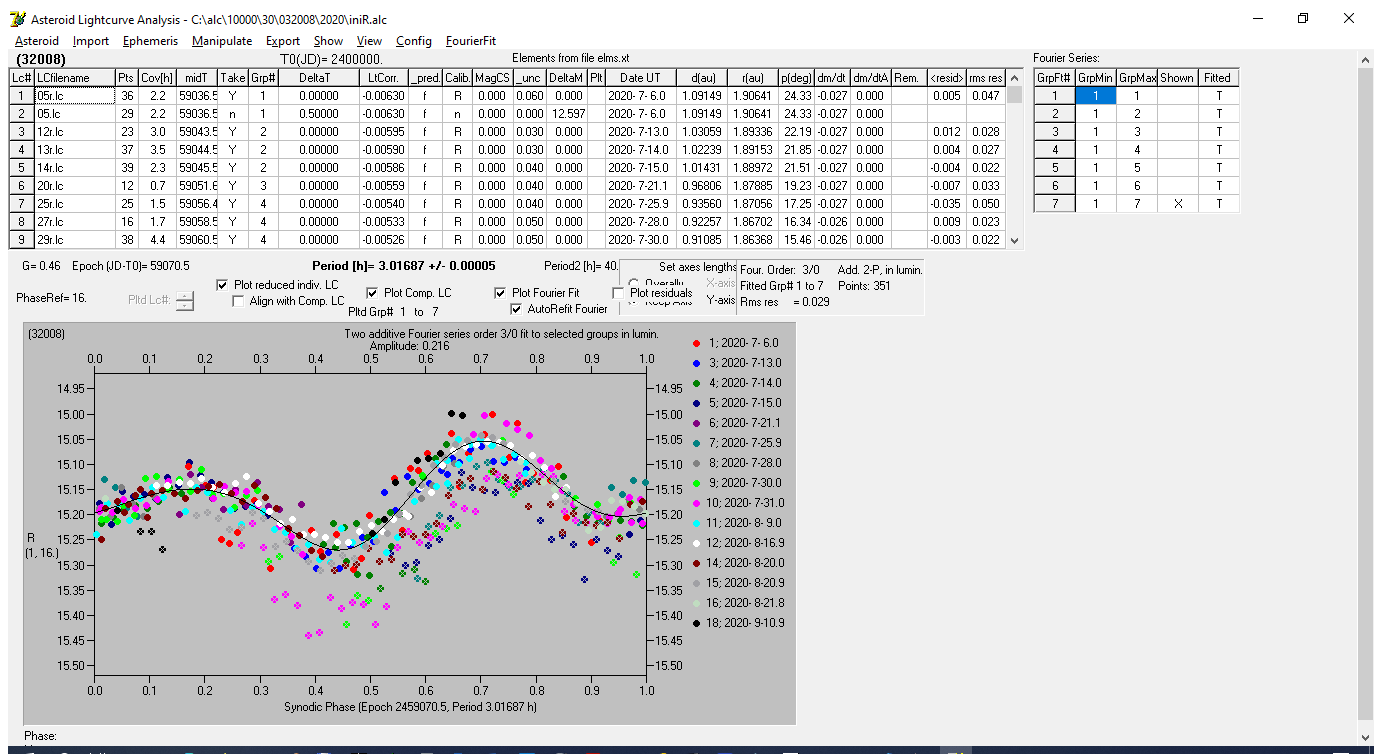Viewport: 1382px width, 754px height.
Task: Click the Fitted column header in Fourier Series
Action: pyautogui.click(x=1218, y=78)
